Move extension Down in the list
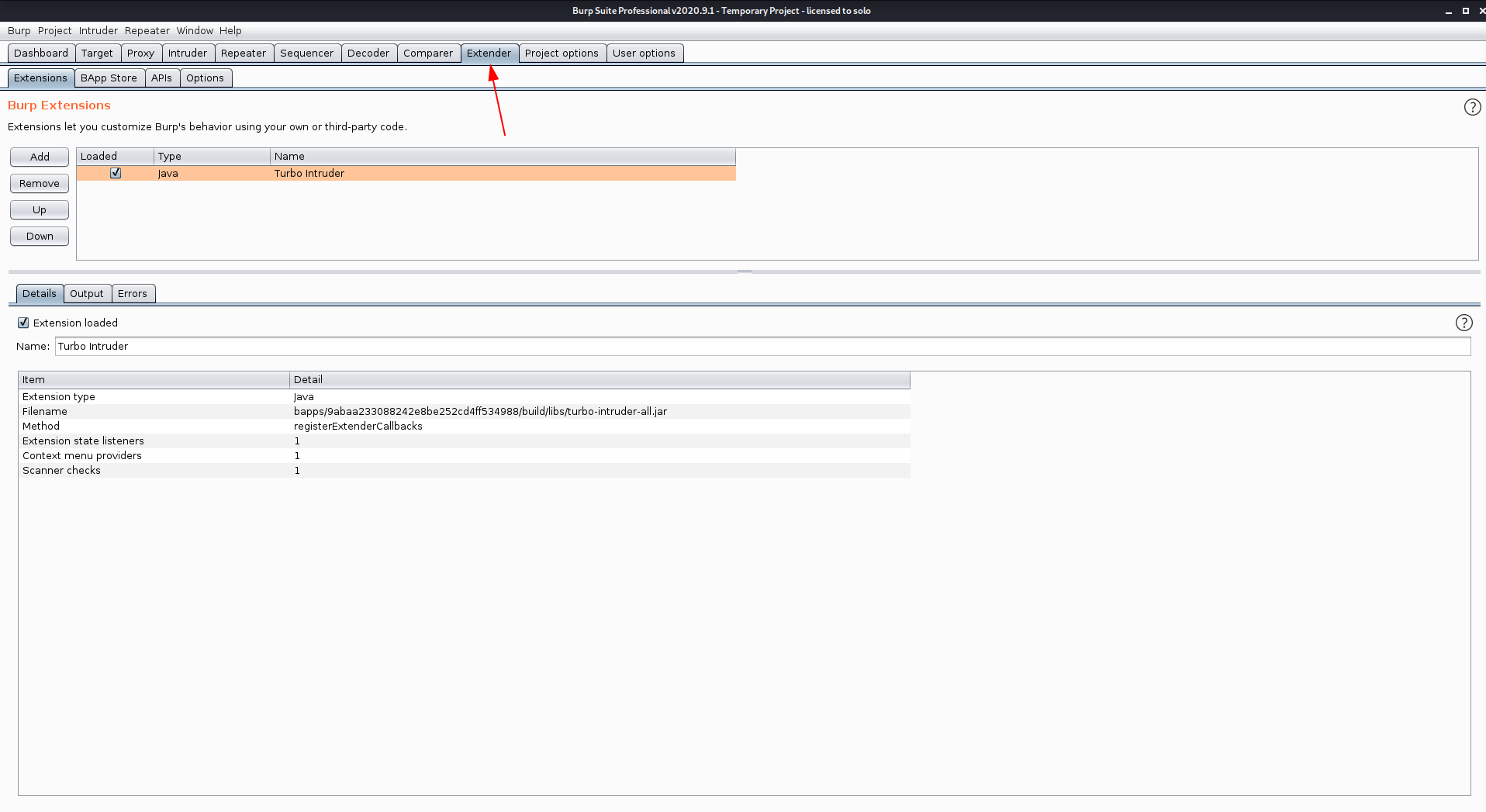 tap(40, 236)
